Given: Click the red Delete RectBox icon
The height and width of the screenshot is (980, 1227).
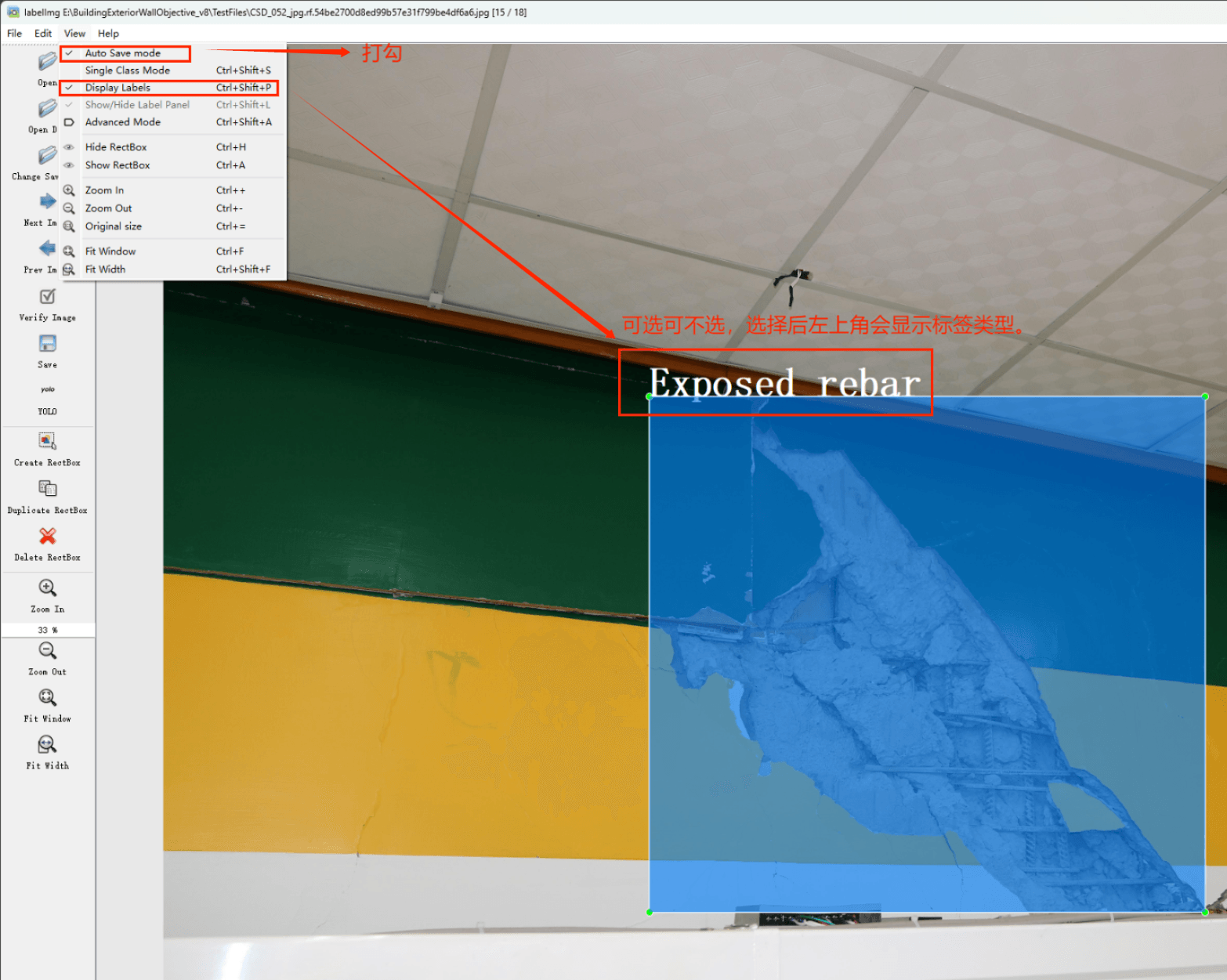Looking at the screenshot, I should [47, 537].
